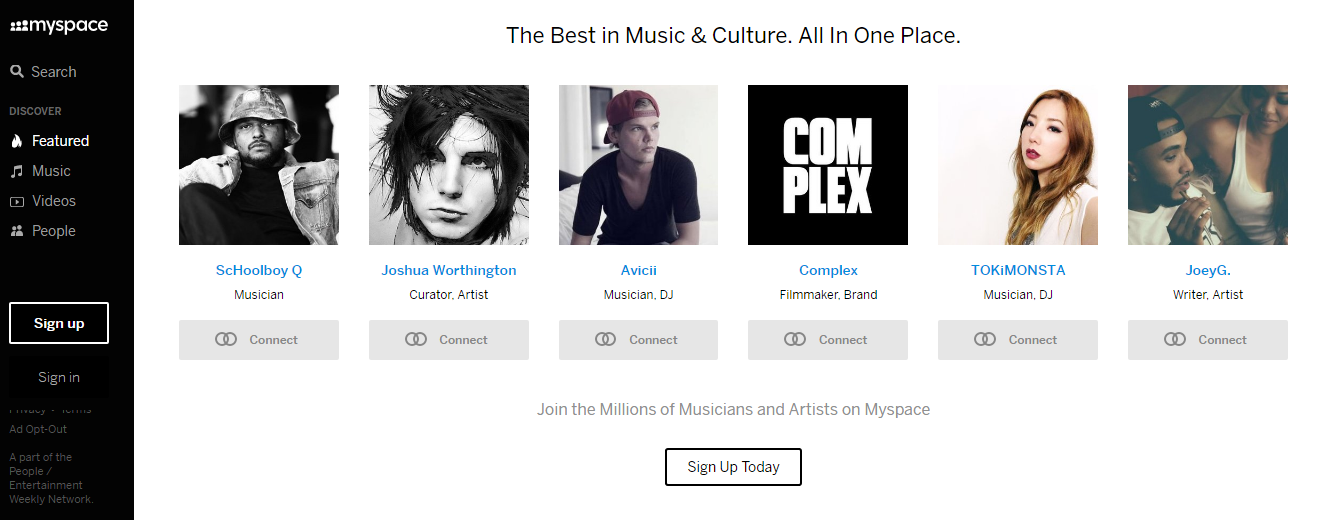Click the People icon in sidebar
This screenshot has height=520, width=1327.
pyautogui.click(x=17, y=231)
